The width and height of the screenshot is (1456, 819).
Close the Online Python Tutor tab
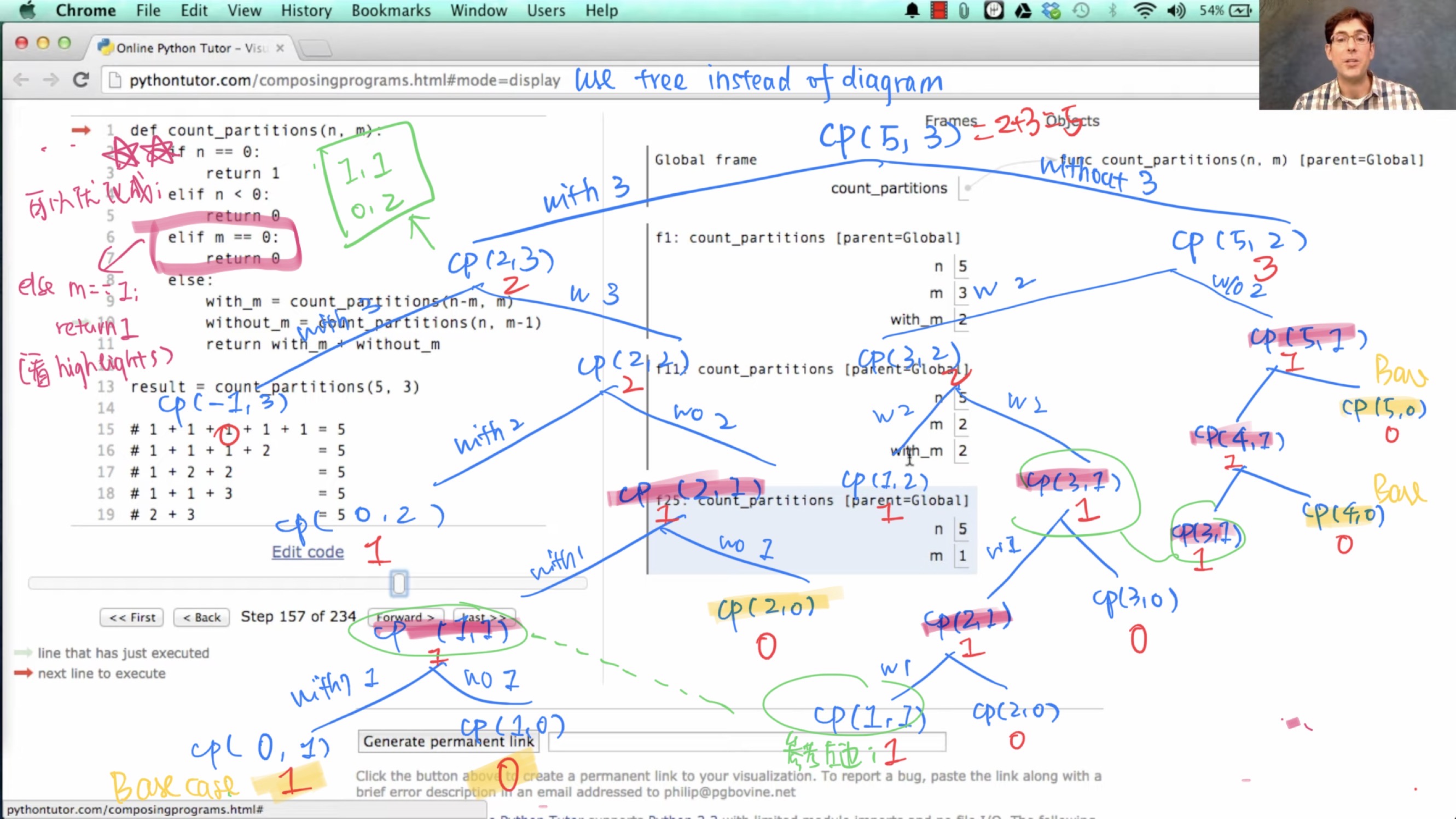[280, 48]
